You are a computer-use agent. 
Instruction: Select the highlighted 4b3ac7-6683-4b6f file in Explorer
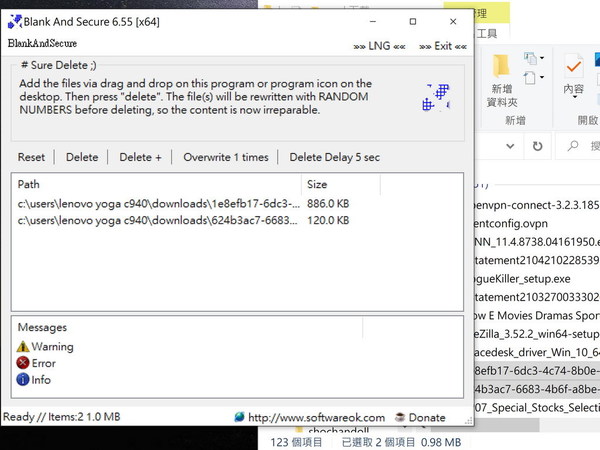[536, 389]
